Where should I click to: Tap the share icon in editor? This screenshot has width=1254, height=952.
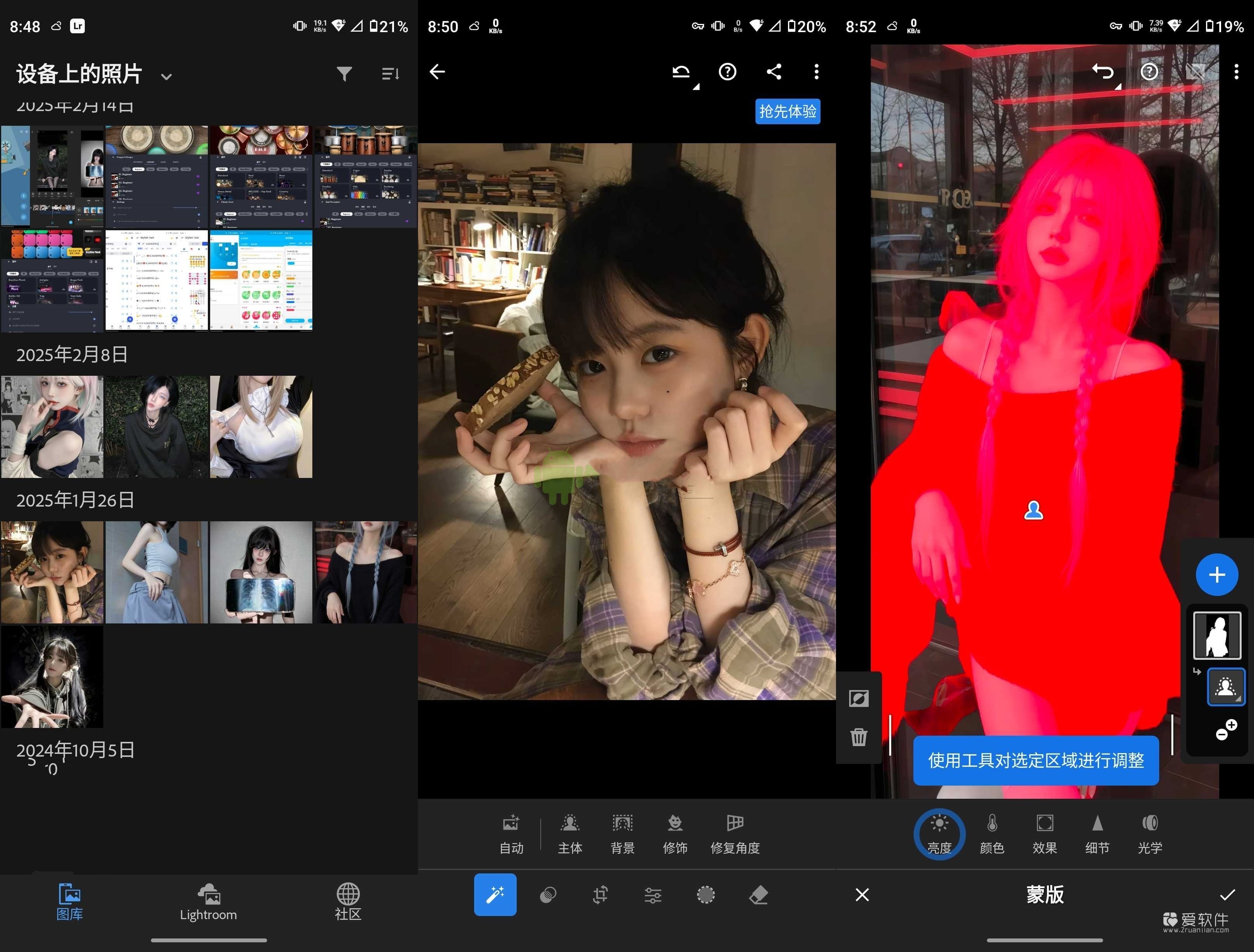[x=774, y=72]
